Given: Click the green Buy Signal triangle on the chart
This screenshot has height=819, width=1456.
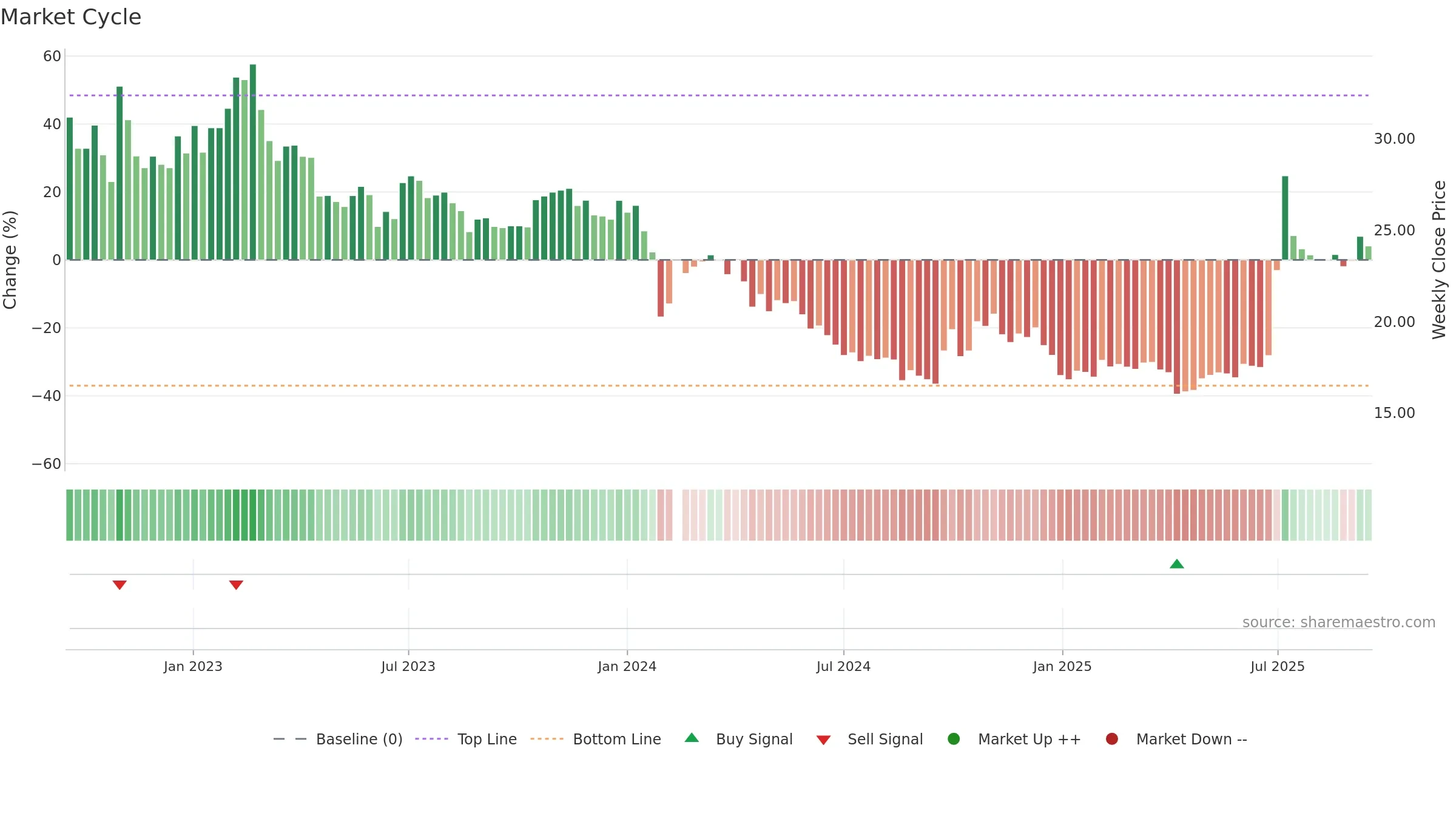Looking at the screenshot, I should pyautogui.click(x=1176, y=564).
